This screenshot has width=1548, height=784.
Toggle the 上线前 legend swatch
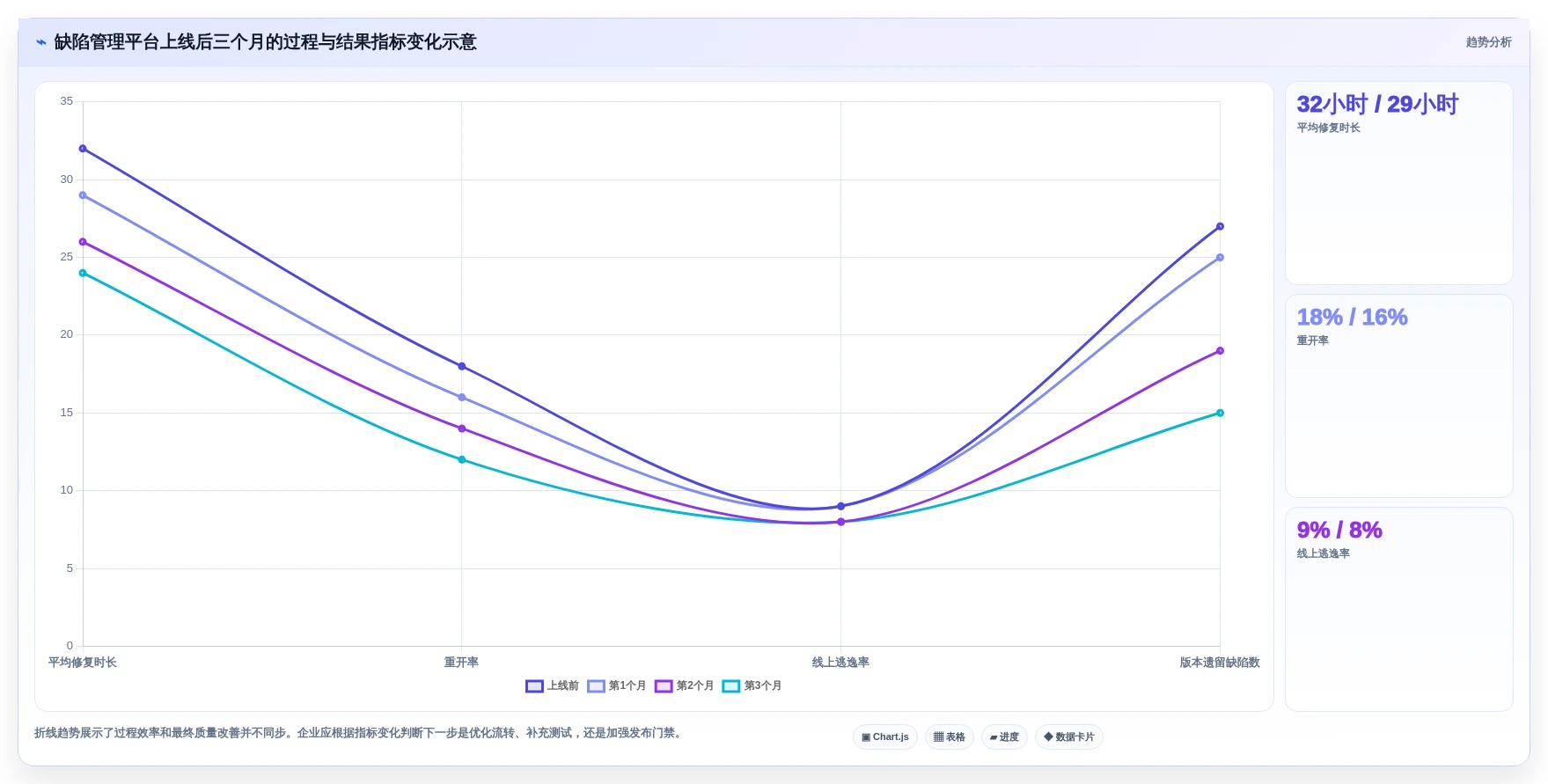point(534,686)
